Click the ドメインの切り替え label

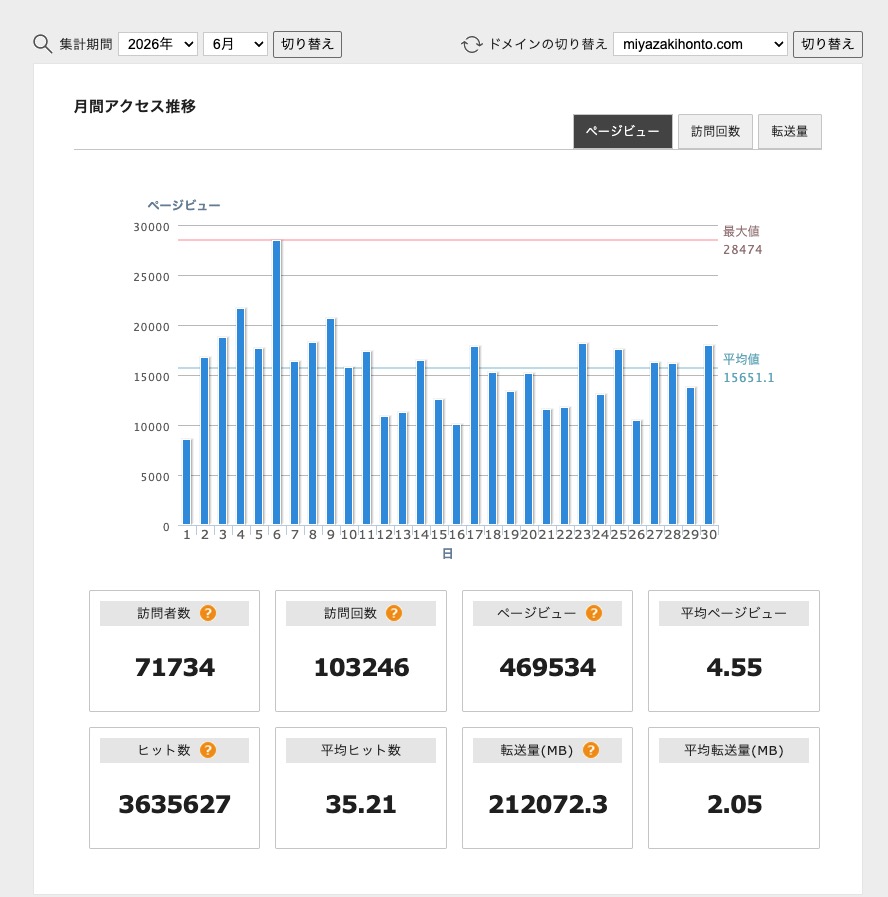point(548,44)
